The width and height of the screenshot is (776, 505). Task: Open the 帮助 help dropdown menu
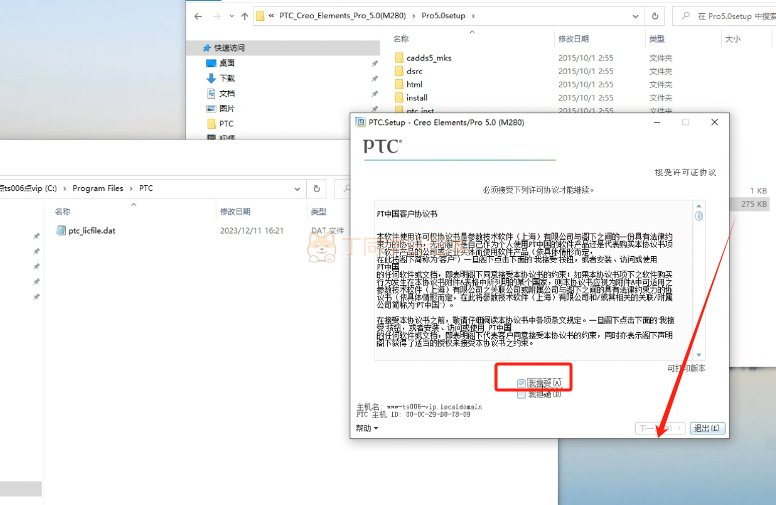(367, 428)
